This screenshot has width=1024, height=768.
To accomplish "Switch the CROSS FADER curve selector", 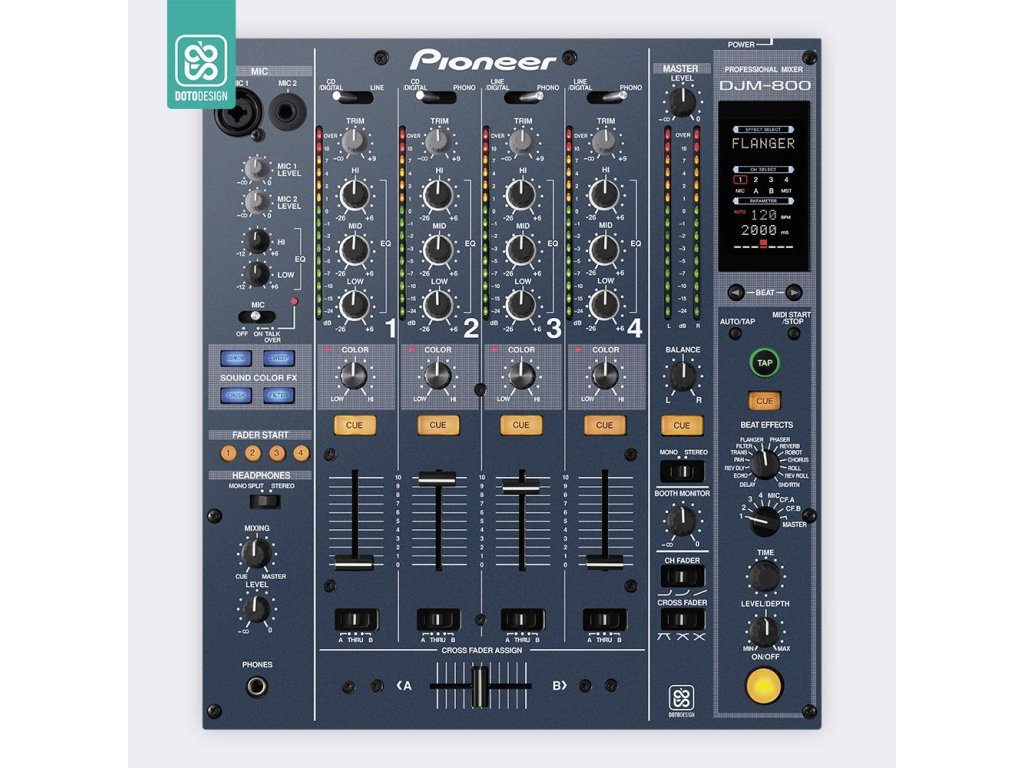I will click(682, 620).
